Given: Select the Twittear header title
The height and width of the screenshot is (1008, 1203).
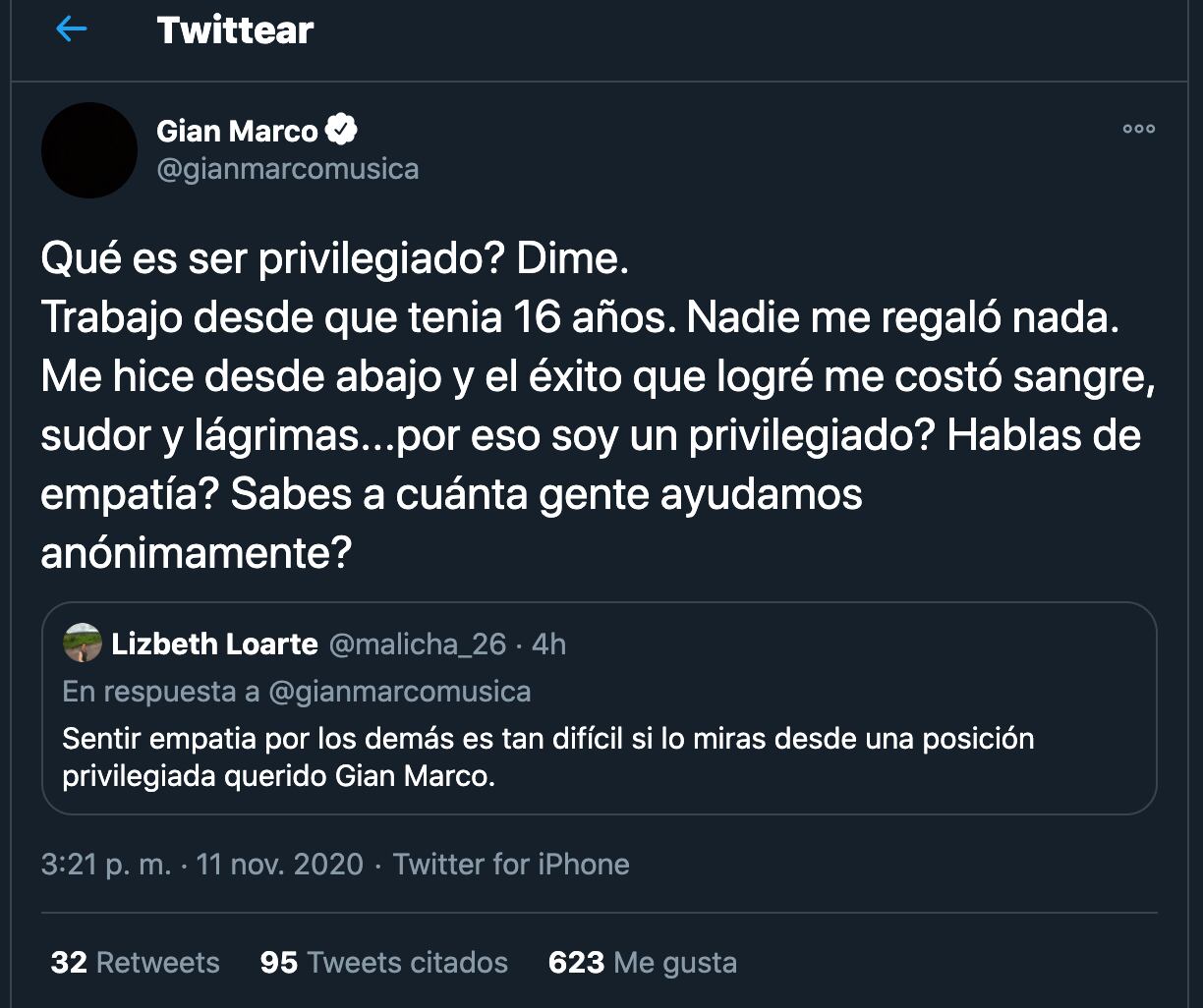Looking at the screenshot, I should (x=233, y=29).
